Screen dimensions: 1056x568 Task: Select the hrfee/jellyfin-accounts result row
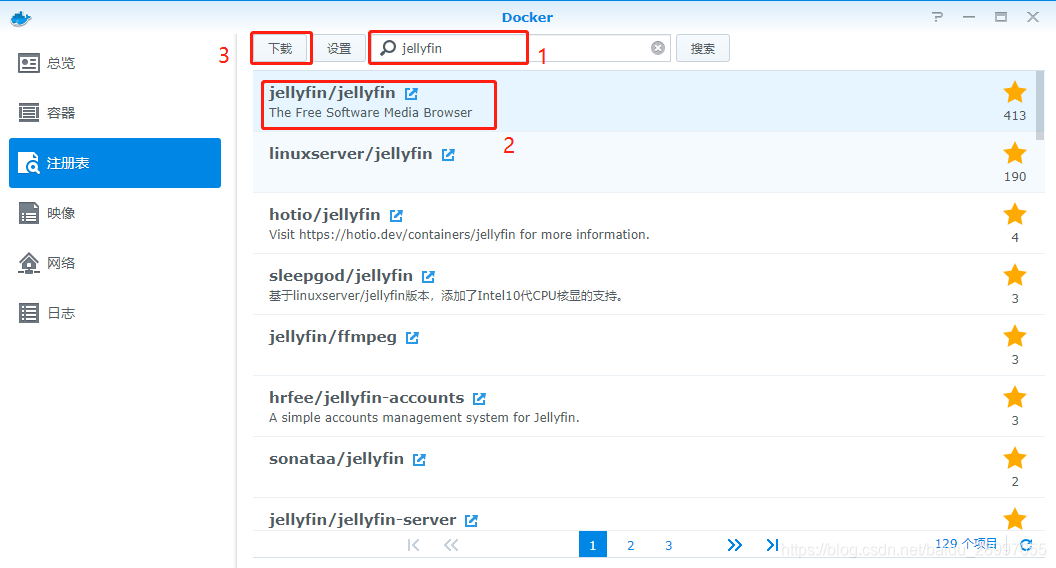644,406
